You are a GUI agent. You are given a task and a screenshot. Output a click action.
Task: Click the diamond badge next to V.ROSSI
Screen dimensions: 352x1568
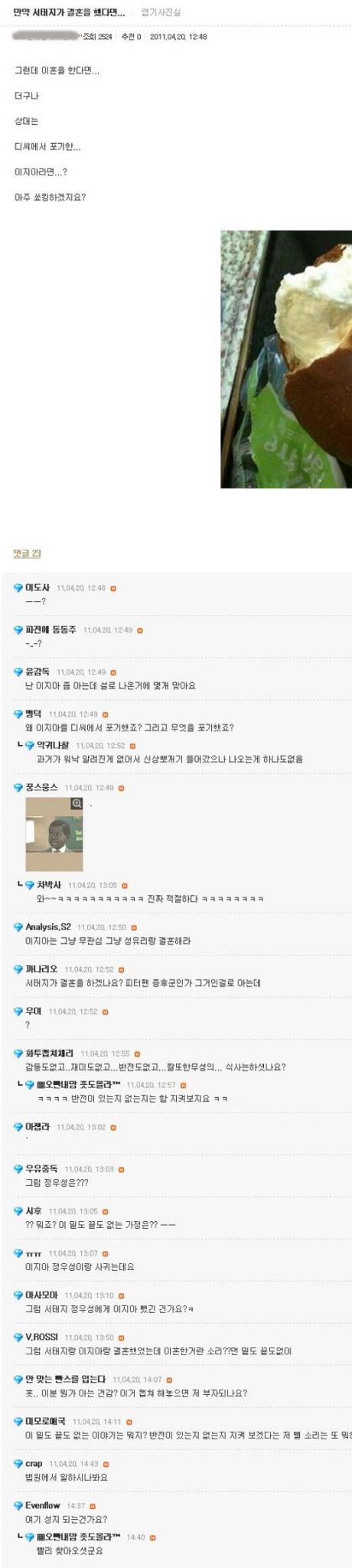(19, 1337)
